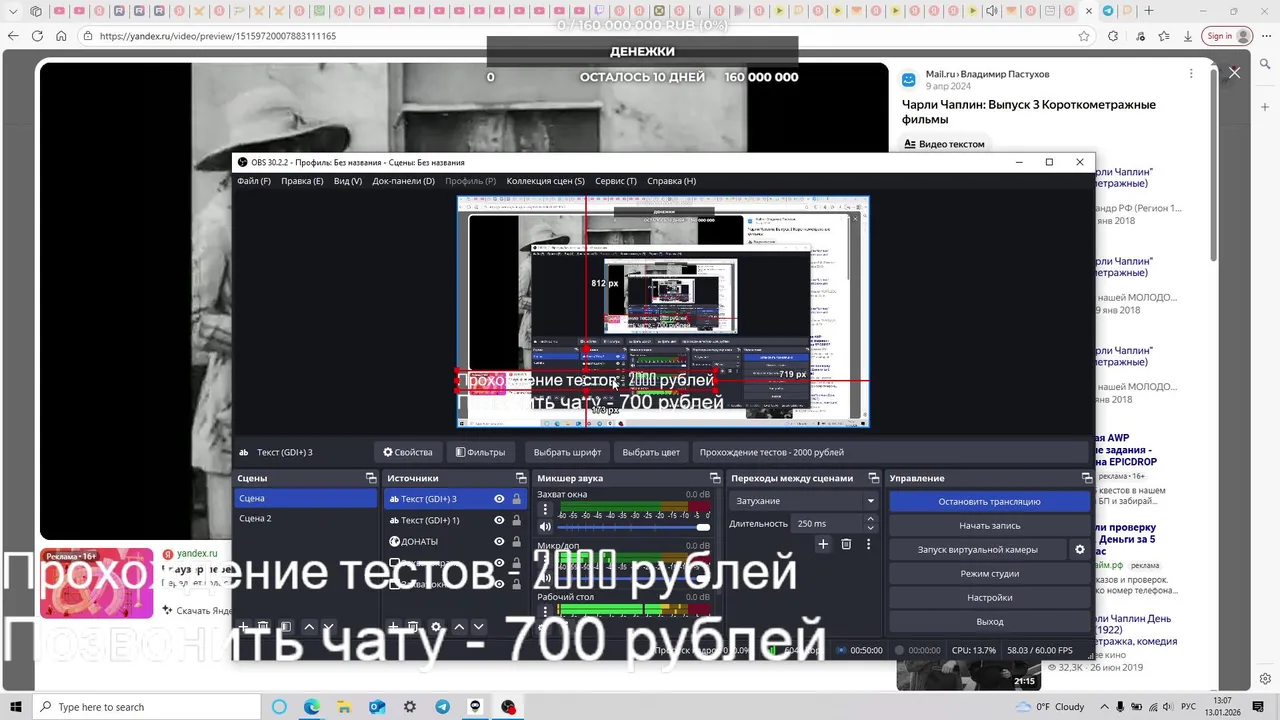Open source properties gear in Источники toolbar

click(435, 627)
